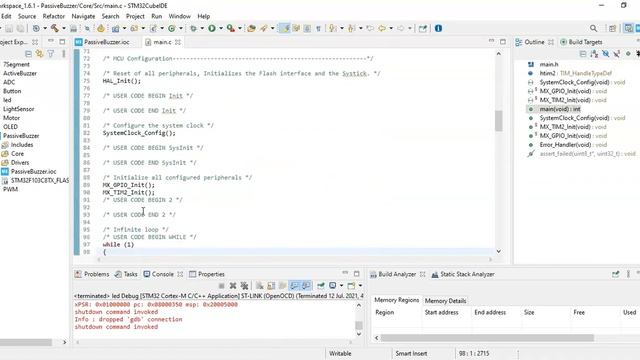
Task: Toggle Show Console on standard error change
Action: tap(306, 286)
